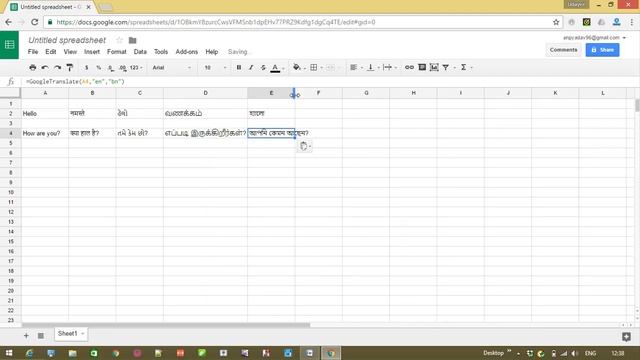Open the Arial font dropdown
640x360 pixels.
171,67
